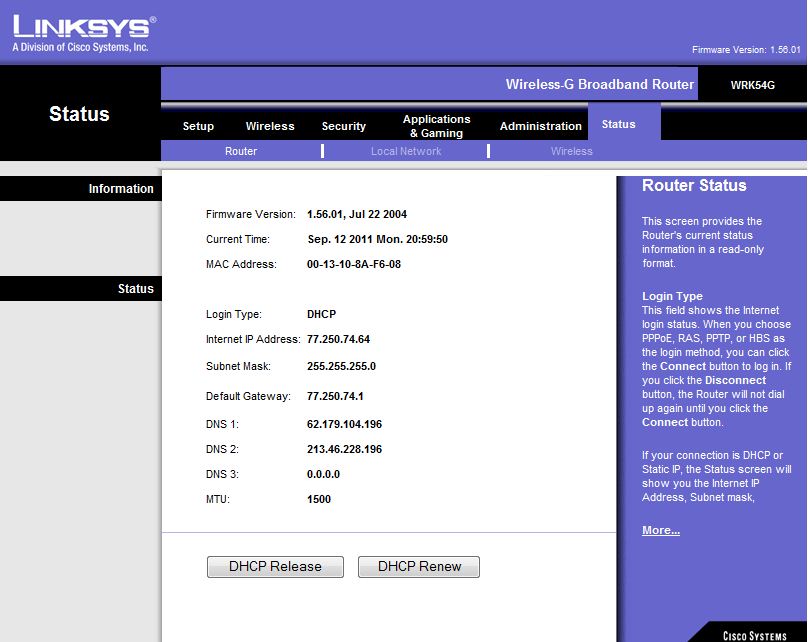Click the Information section header
808x642 pixels.
point(81,189)
